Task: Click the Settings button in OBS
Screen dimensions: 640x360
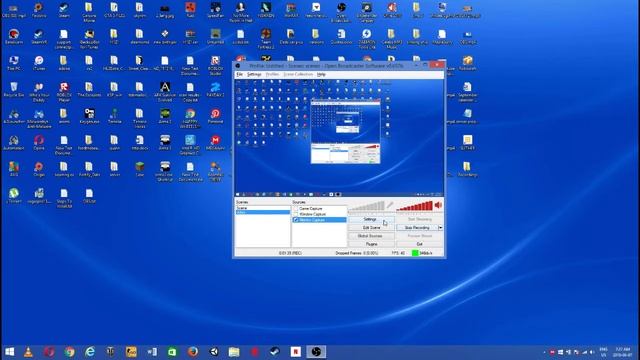Action: (x=371, y=219)
